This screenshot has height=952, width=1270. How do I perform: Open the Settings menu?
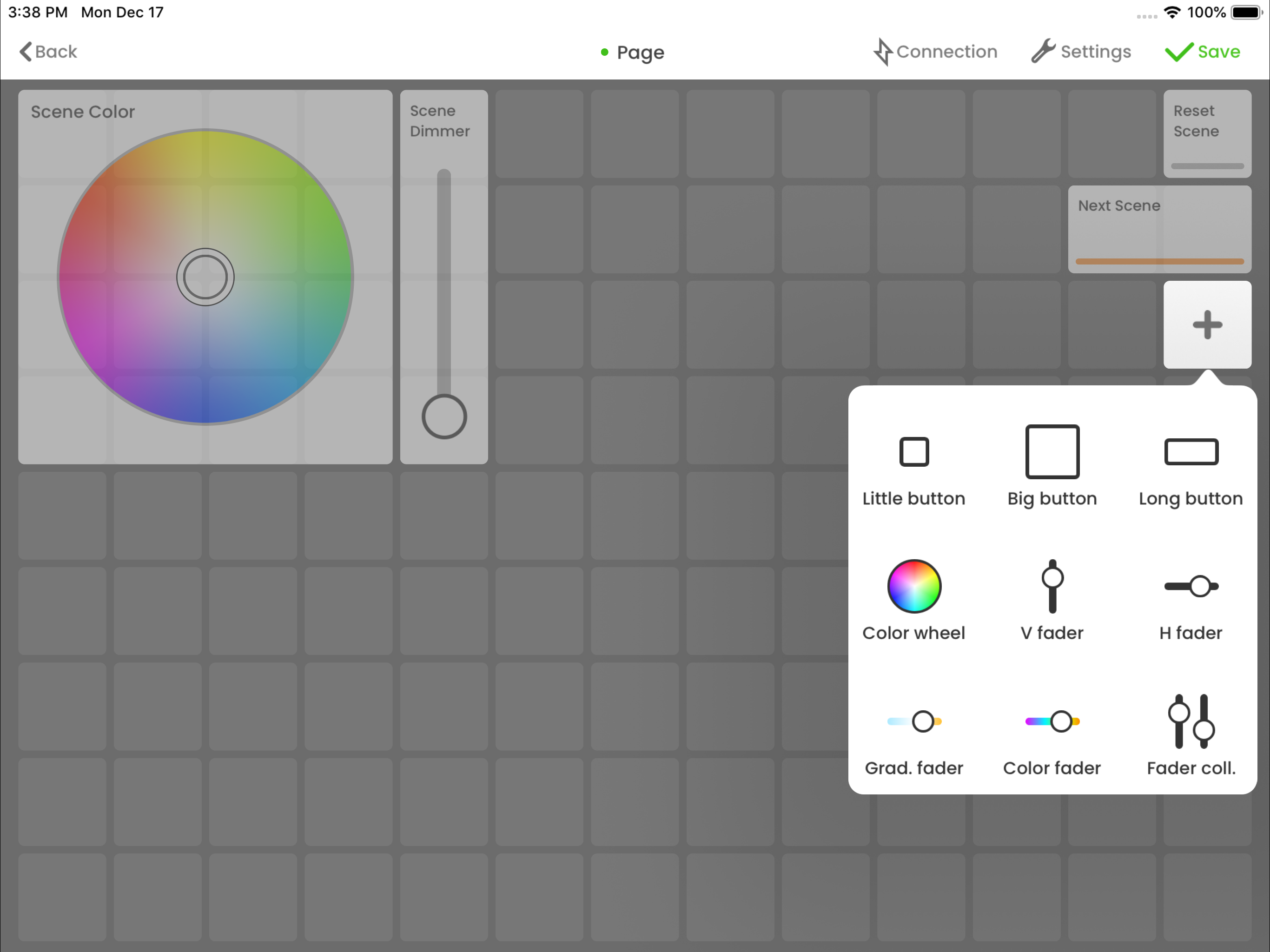pos(1081,52)
